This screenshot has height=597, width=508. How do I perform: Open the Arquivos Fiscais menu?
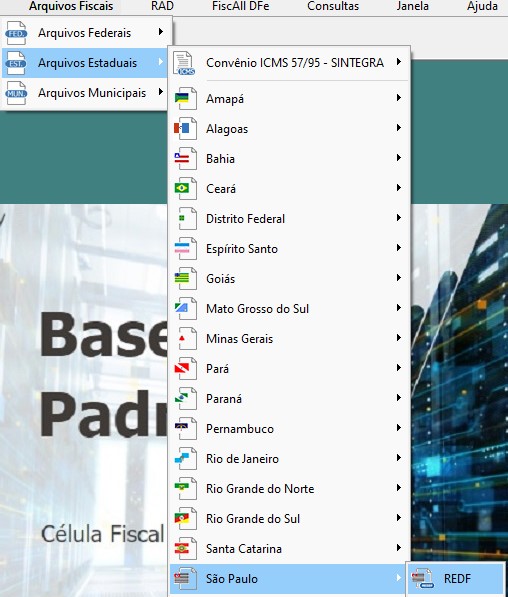[71, 6]
